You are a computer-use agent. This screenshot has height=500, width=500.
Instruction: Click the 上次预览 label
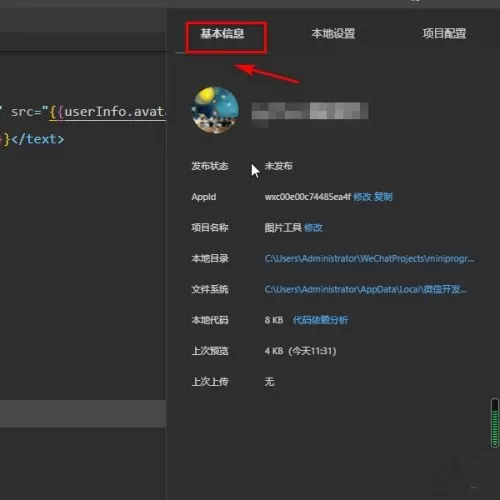(x=210, y=351)
